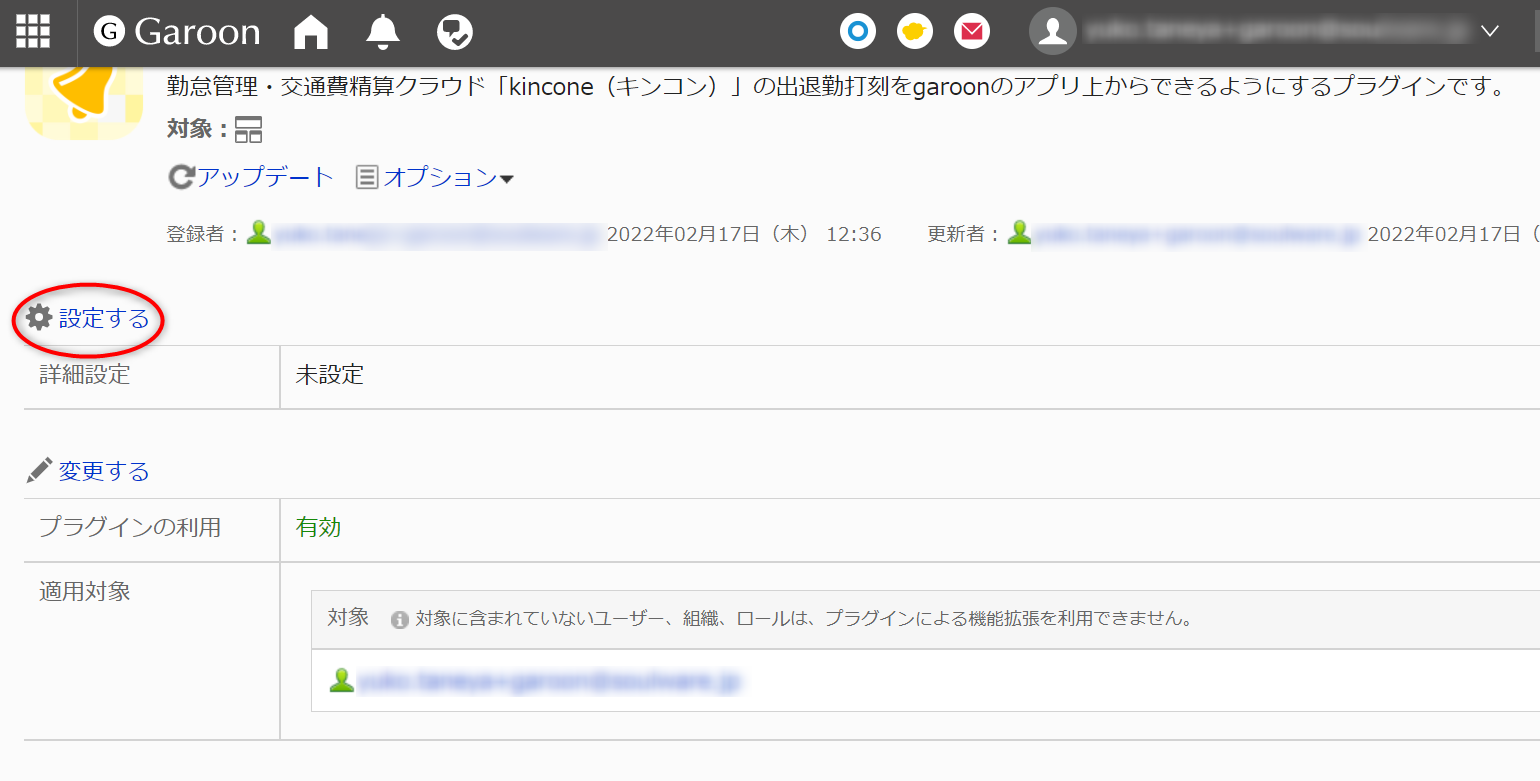Open the notifications bell icon
Viewport: 1540px width, 781px height.
click(383, 32)
